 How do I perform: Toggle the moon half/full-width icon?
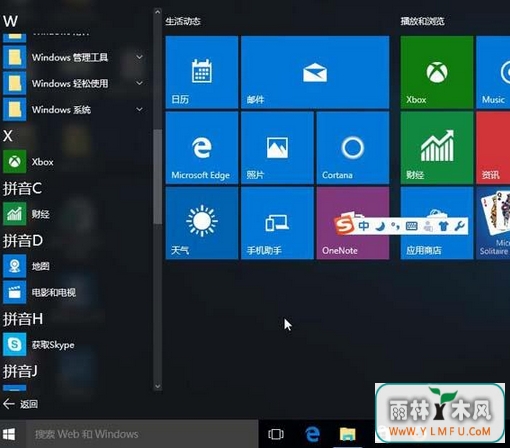380,226
